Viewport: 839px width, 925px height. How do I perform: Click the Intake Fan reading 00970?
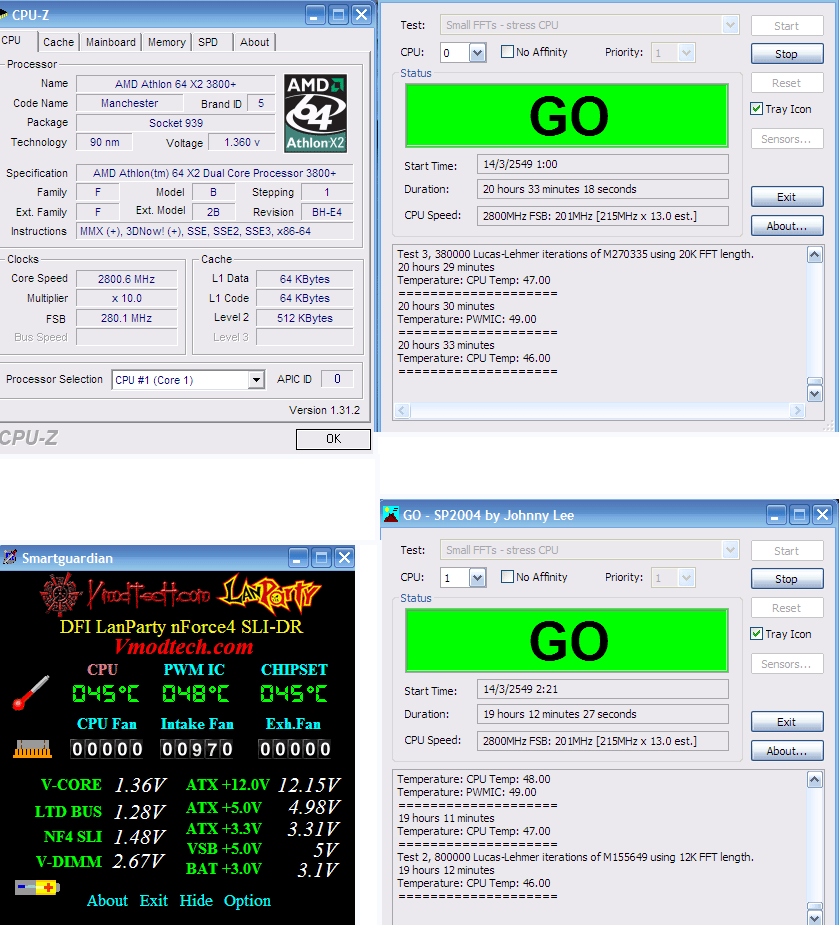pyautogui.click(x=197, y=749)
